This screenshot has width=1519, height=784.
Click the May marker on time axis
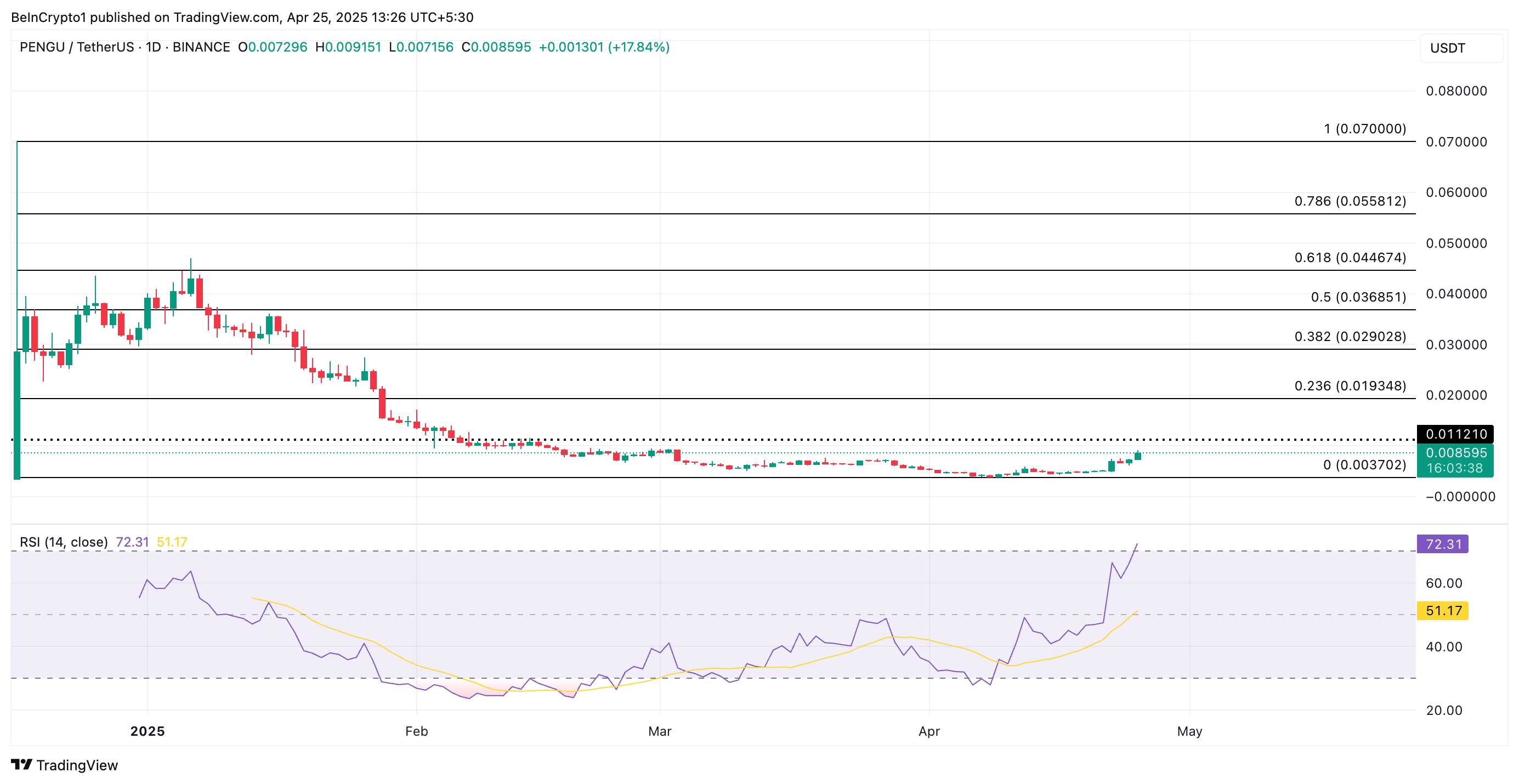[x=1189, y=731]
